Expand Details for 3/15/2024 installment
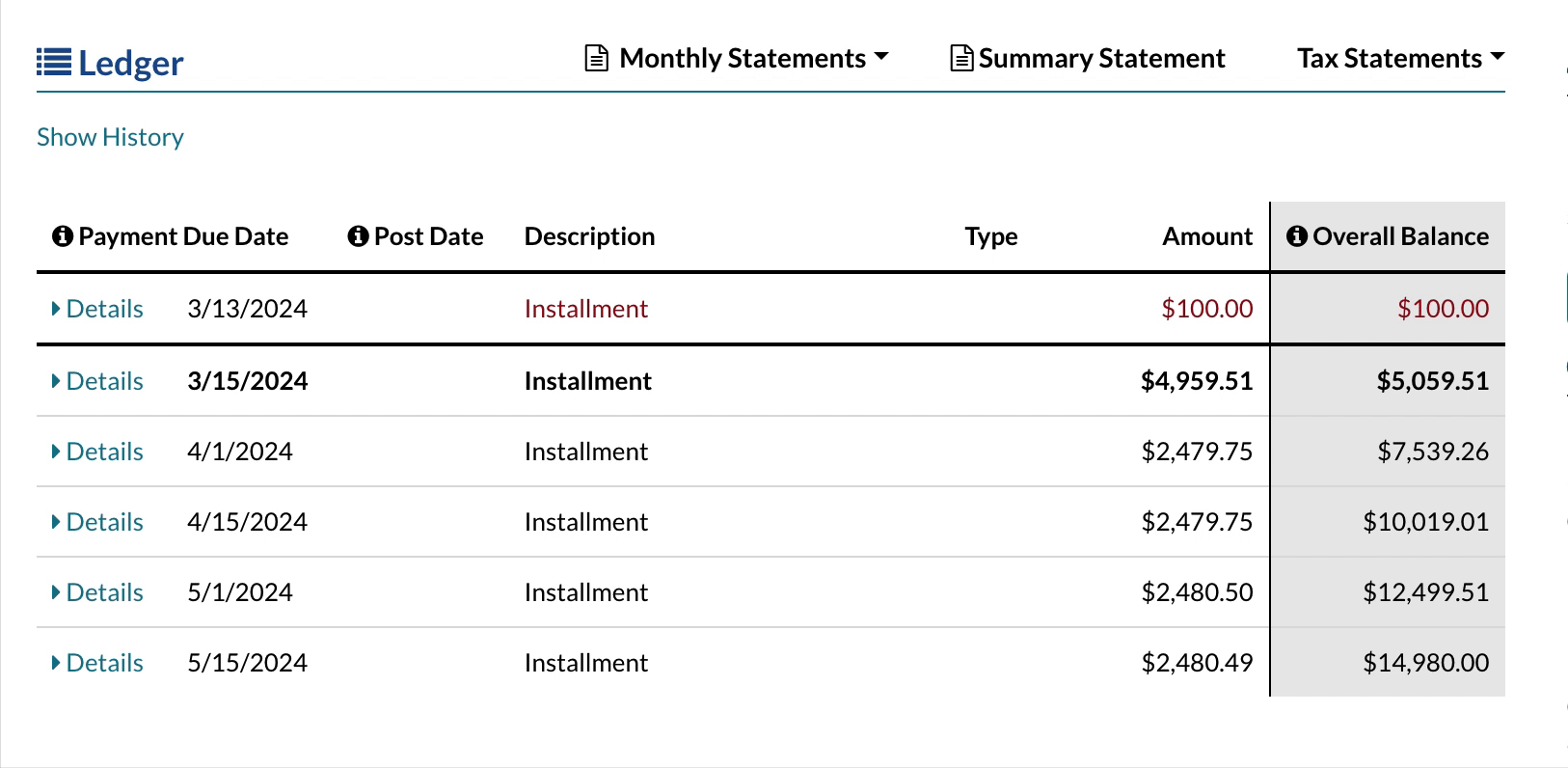The height and width of the screenshot is (768, 1568). pyautogui.click(x=97, y=381)
